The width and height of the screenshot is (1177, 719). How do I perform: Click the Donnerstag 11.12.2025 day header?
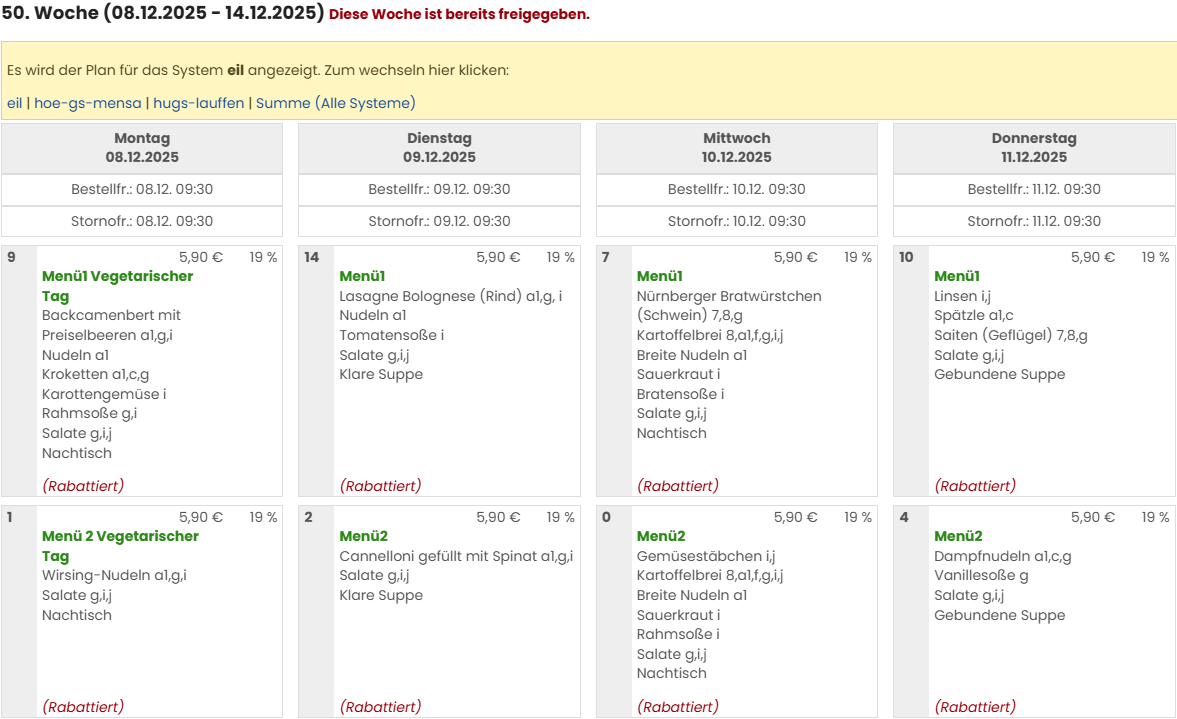[x=1034, y=148]
